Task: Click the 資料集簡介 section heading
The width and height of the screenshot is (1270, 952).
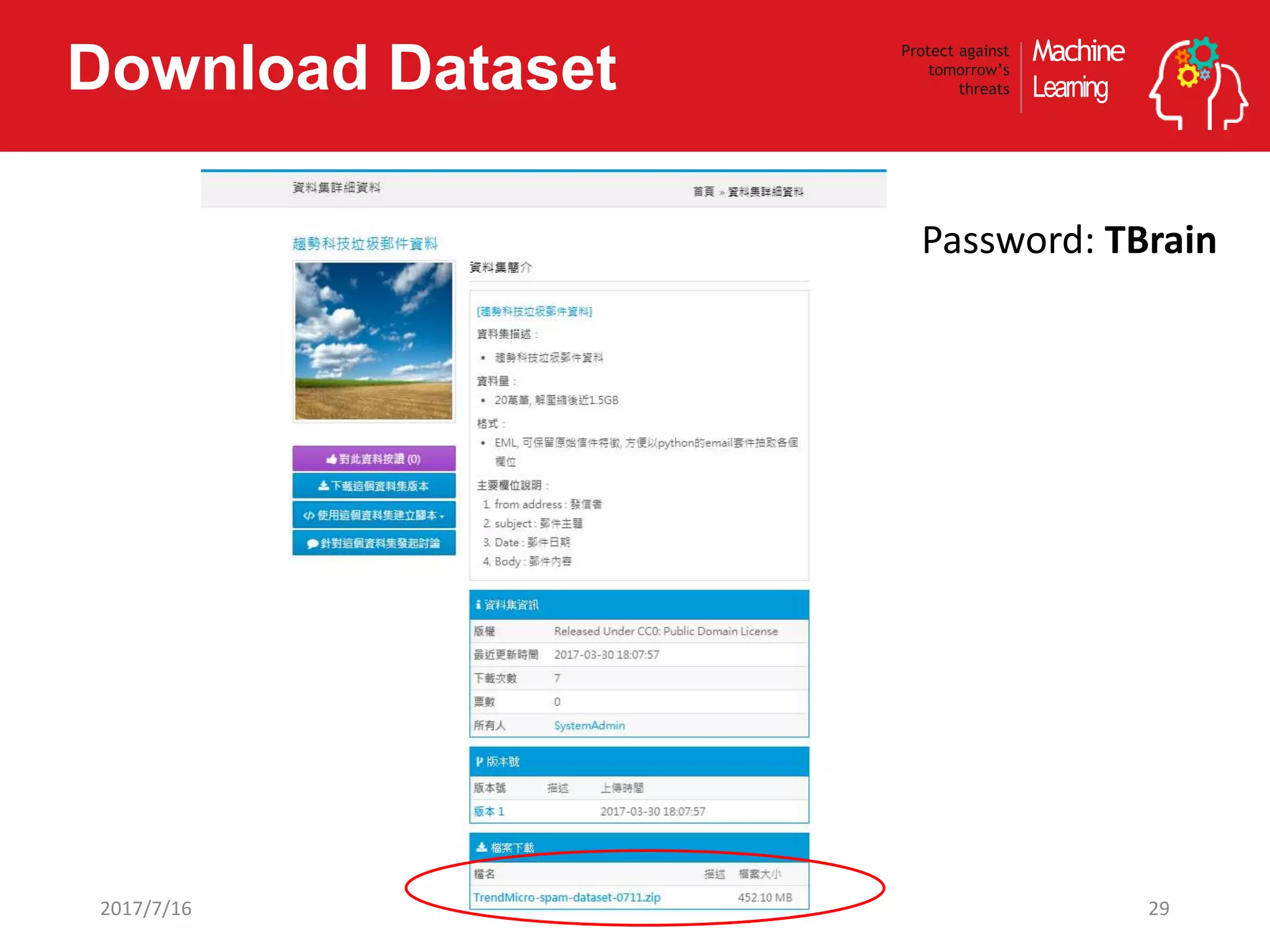Action: coord(500,267)
